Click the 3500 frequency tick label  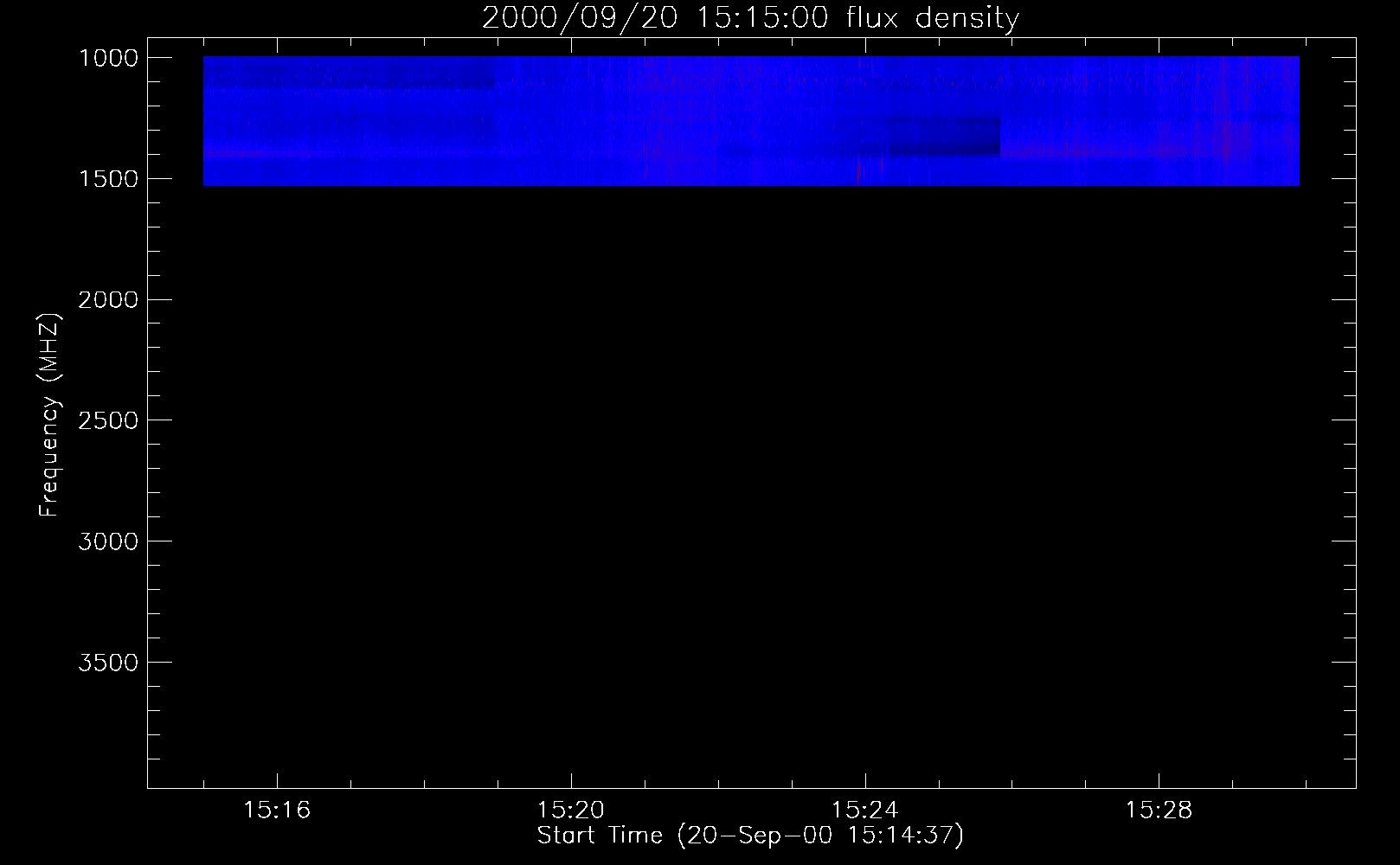point(108,663)
